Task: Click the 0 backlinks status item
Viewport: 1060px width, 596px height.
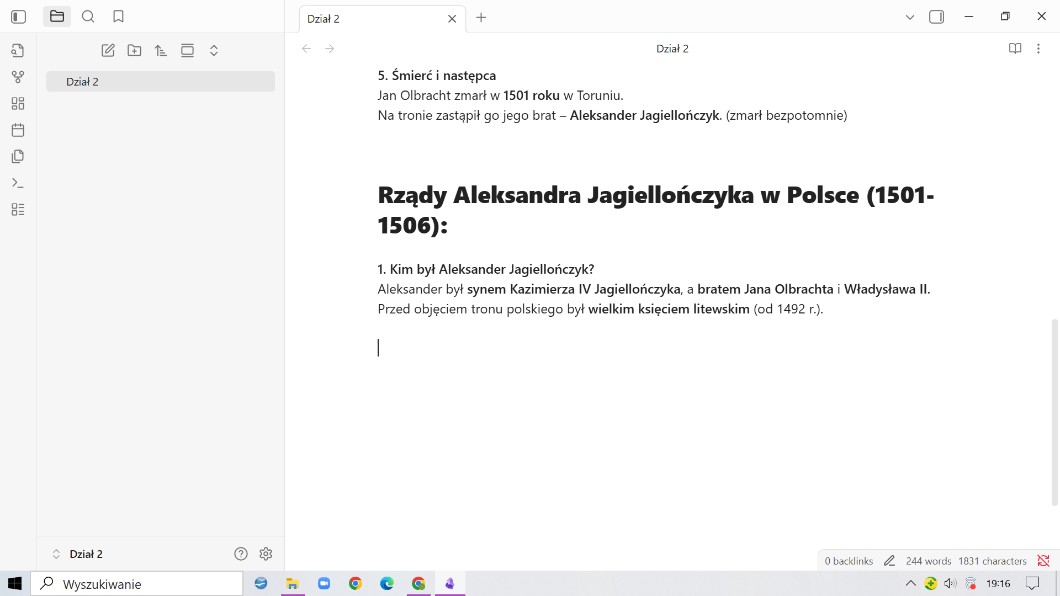Action: pos(848,561)
